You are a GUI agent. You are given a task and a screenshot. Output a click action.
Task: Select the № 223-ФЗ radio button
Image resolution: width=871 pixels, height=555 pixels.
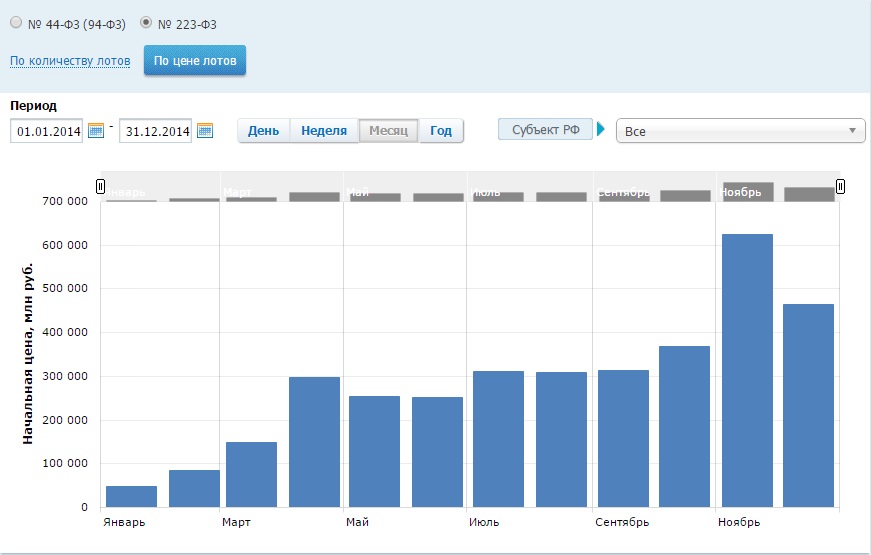tap(146, 22)
